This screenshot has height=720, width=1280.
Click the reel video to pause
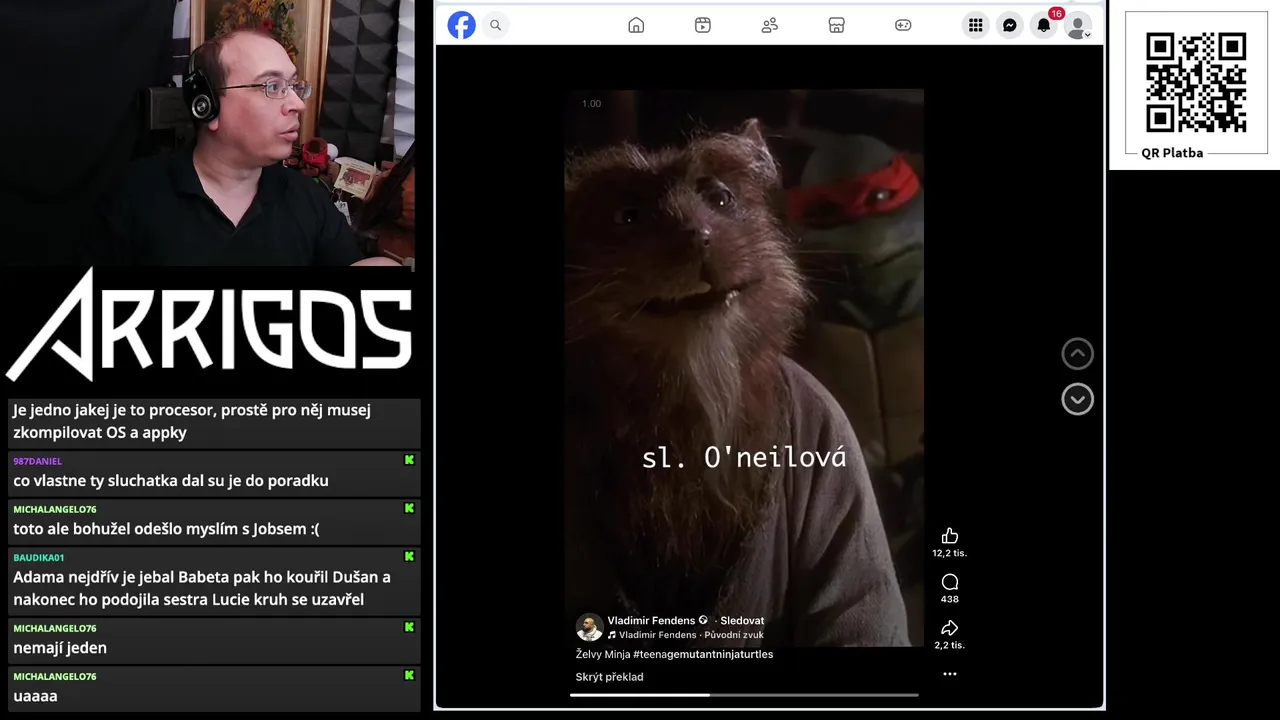744,368
